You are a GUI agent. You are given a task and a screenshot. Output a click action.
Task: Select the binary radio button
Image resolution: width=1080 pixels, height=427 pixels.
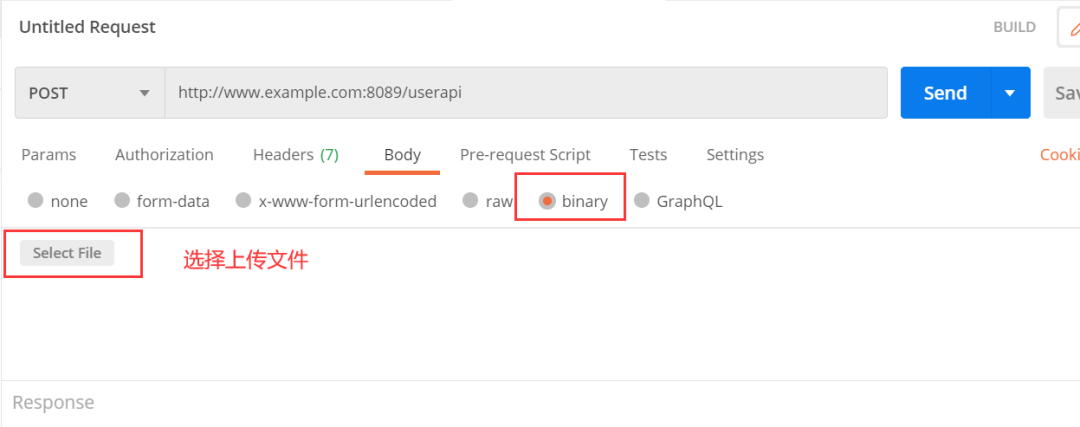point(547,200)
